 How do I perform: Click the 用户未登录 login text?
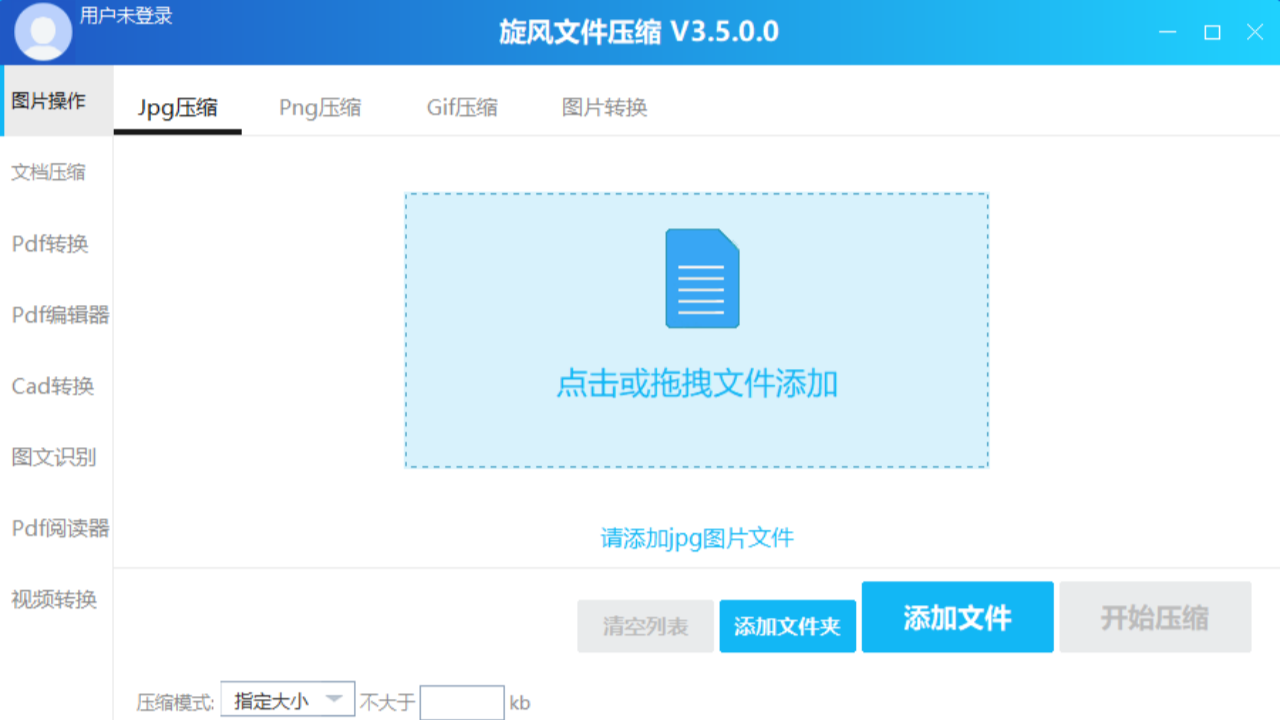126,16
